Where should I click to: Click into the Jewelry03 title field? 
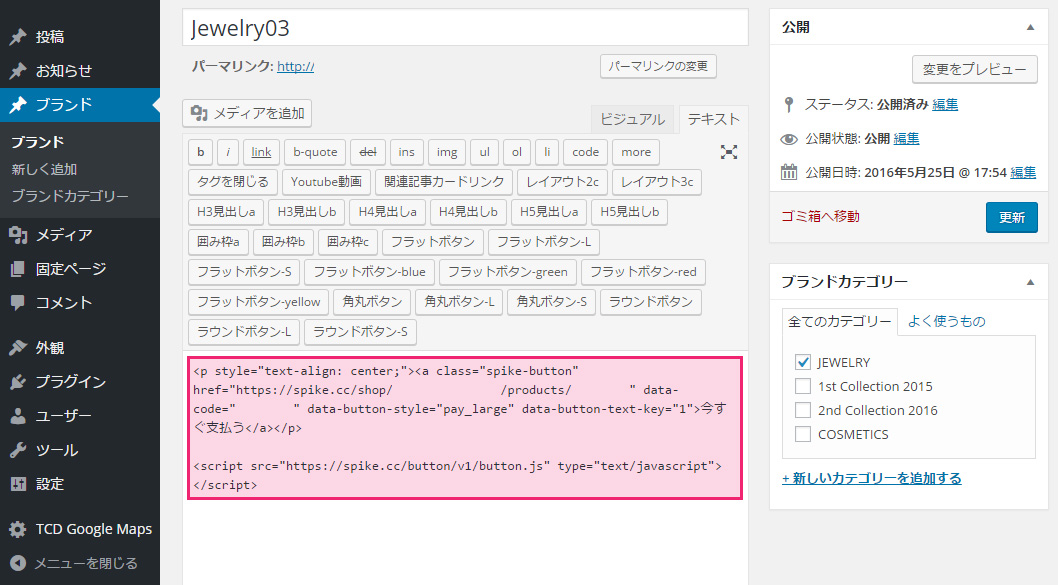(x=465, y=28)
